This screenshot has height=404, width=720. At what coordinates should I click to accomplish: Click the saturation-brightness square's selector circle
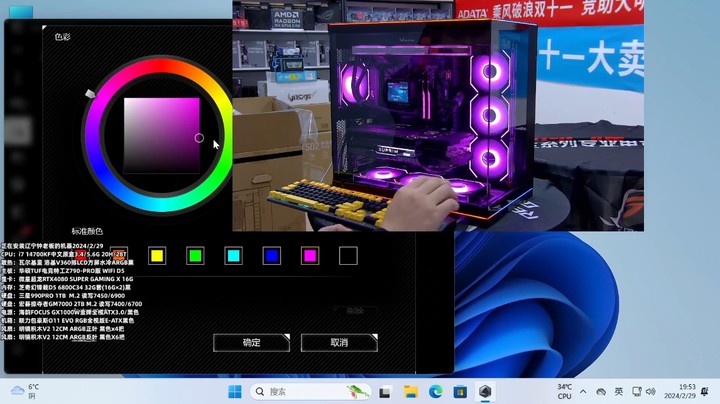click(x=199, y=138)
